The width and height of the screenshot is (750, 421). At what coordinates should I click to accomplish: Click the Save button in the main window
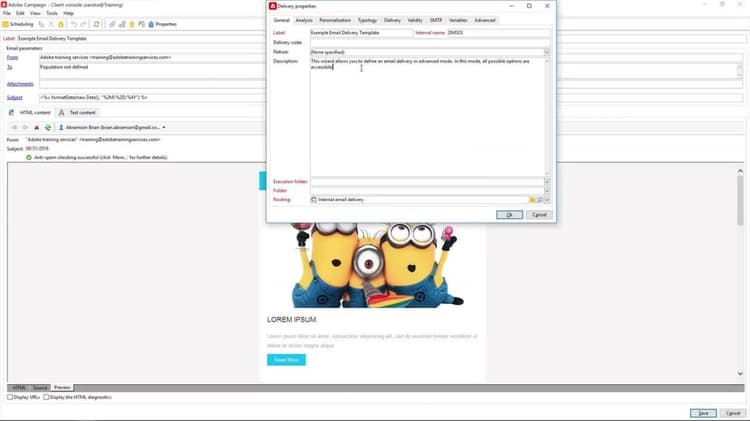pyautogui.click(x=703, y=413)
